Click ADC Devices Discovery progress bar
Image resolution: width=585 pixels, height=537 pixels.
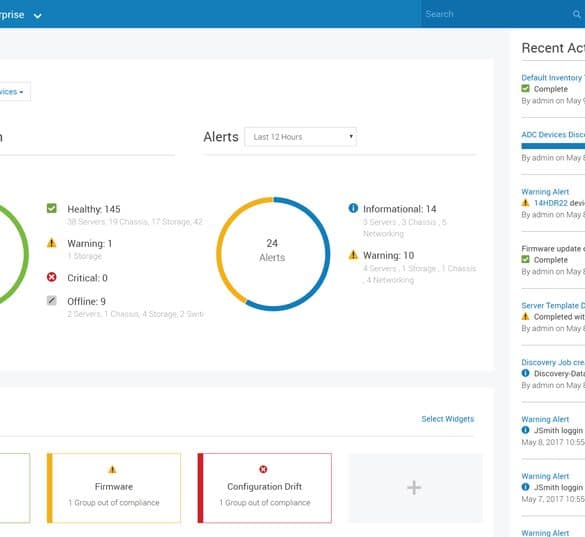coord(553,146)
